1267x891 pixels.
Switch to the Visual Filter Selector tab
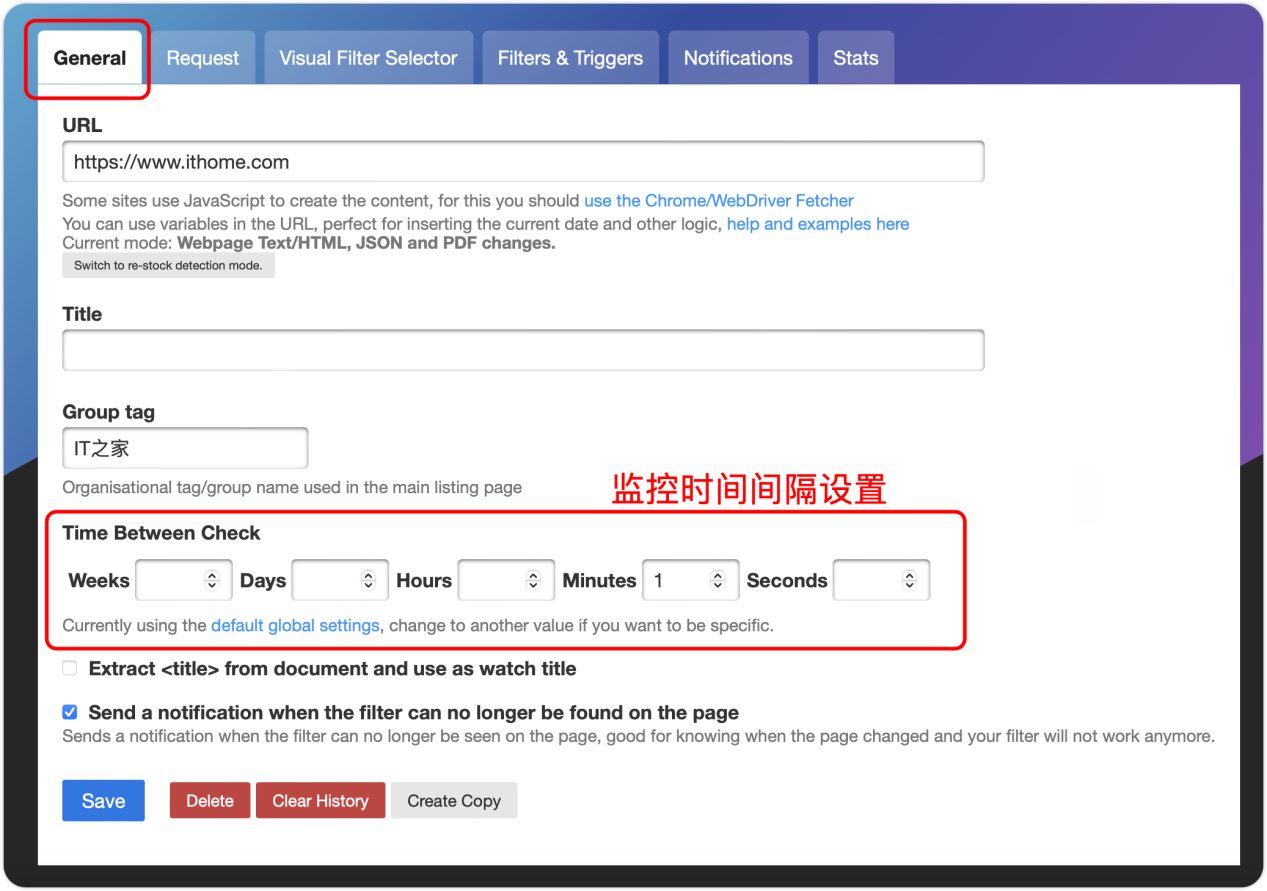(368, 57)
